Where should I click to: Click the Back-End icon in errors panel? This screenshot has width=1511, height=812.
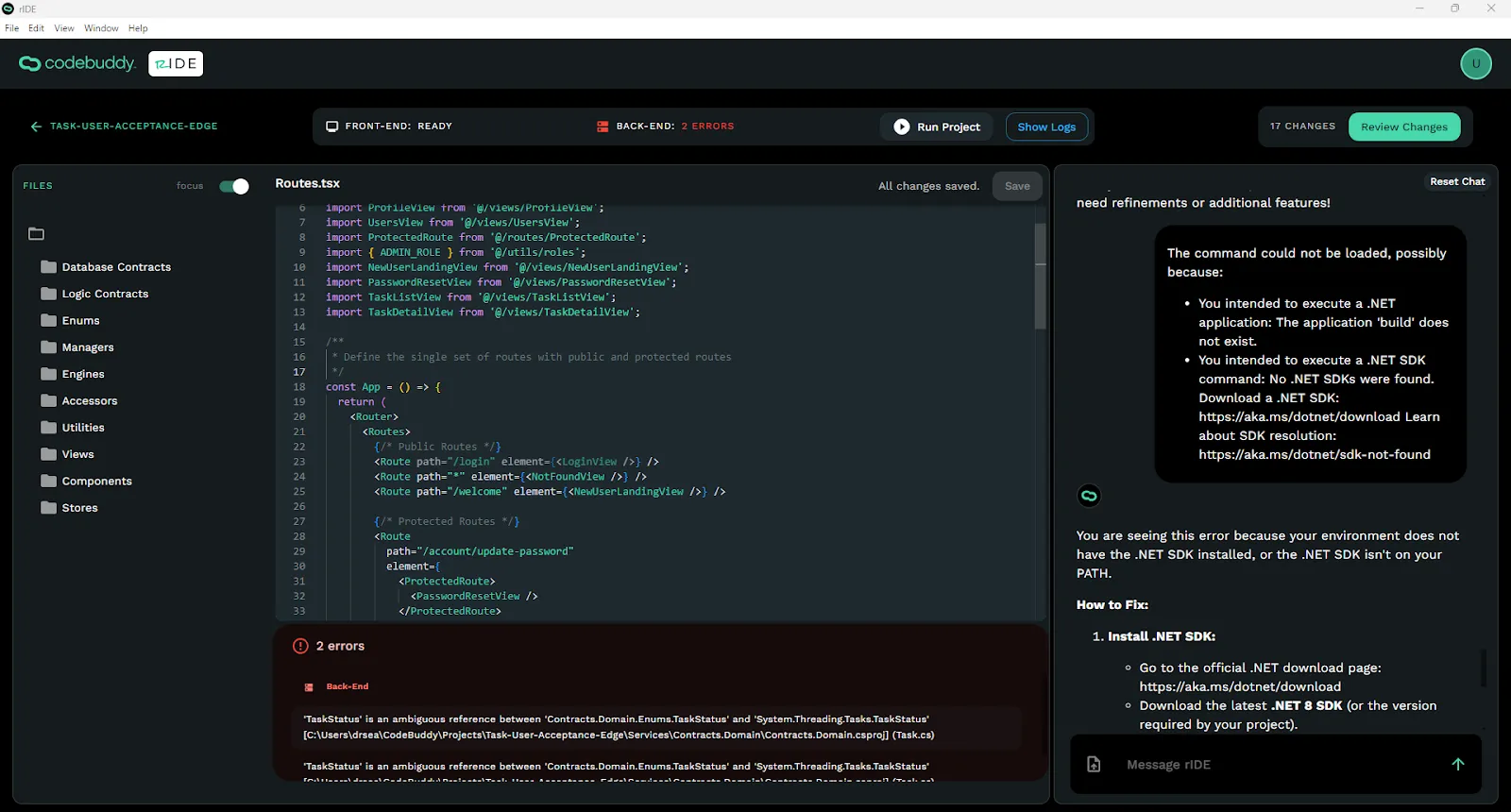[x=309, y=687]
